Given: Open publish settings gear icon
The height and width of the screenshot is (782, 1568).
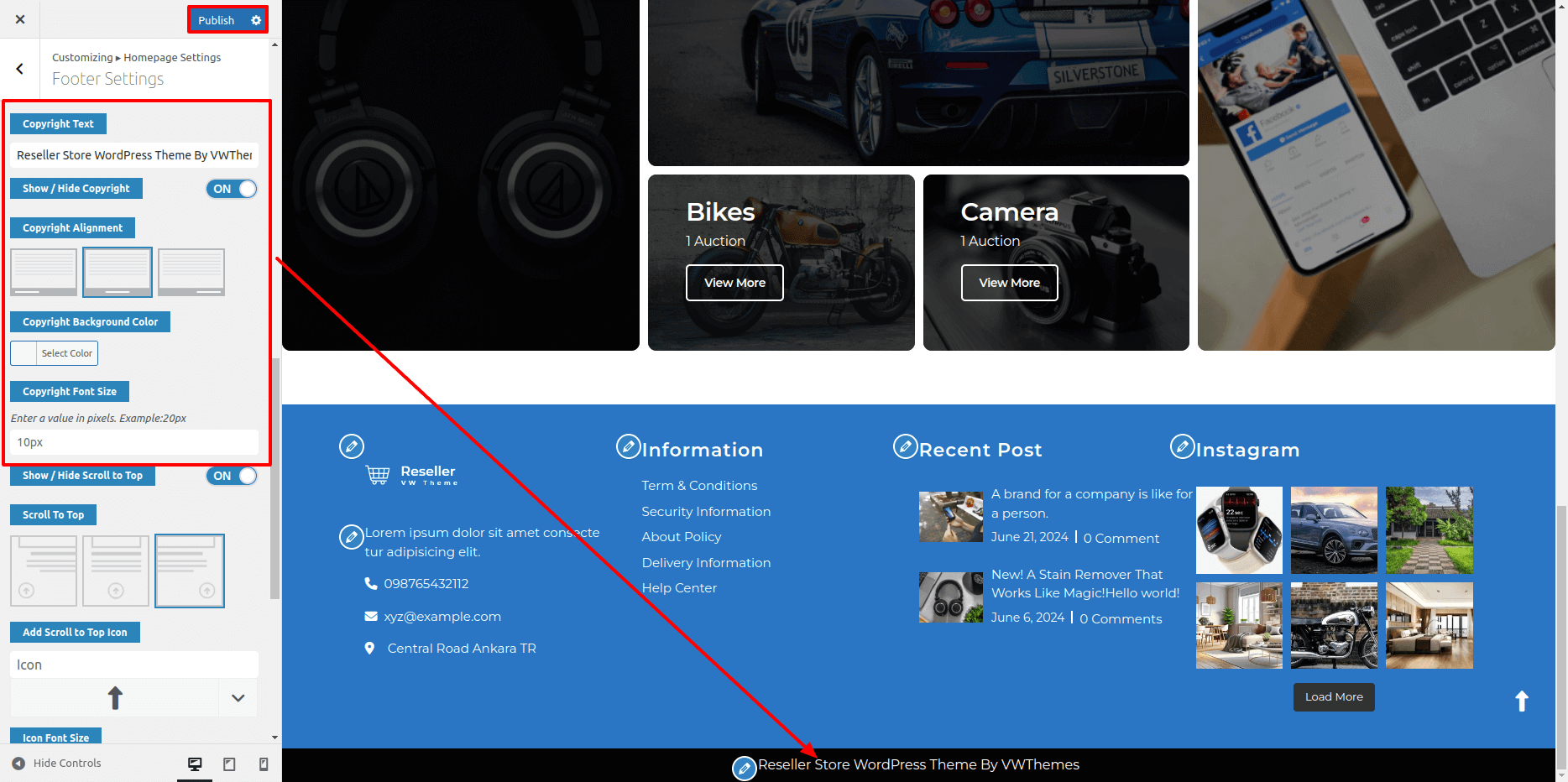Looking at the screenshot, I should tap(256, 20).
